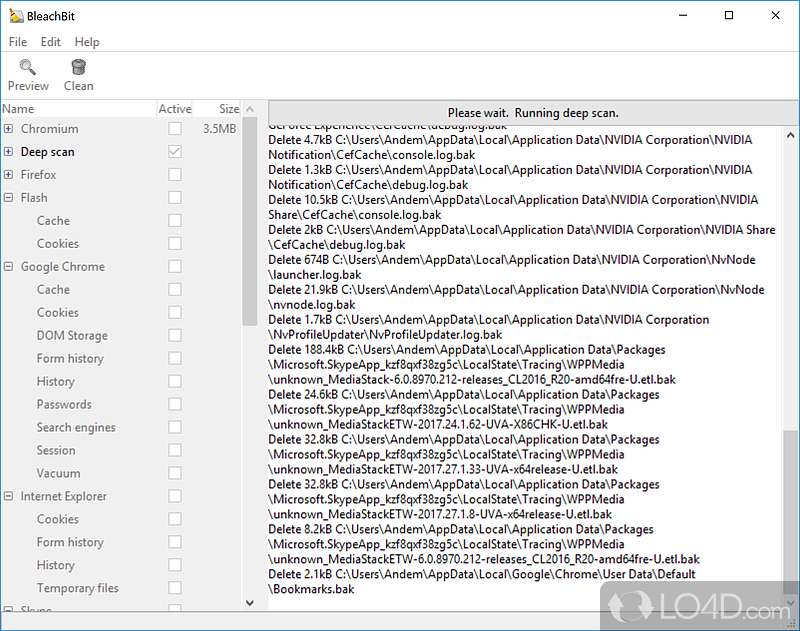Image resolution: width=800 pixels, height=631 pixels.
Task: Select the DOM Storage item
Action: click(72, 335)
